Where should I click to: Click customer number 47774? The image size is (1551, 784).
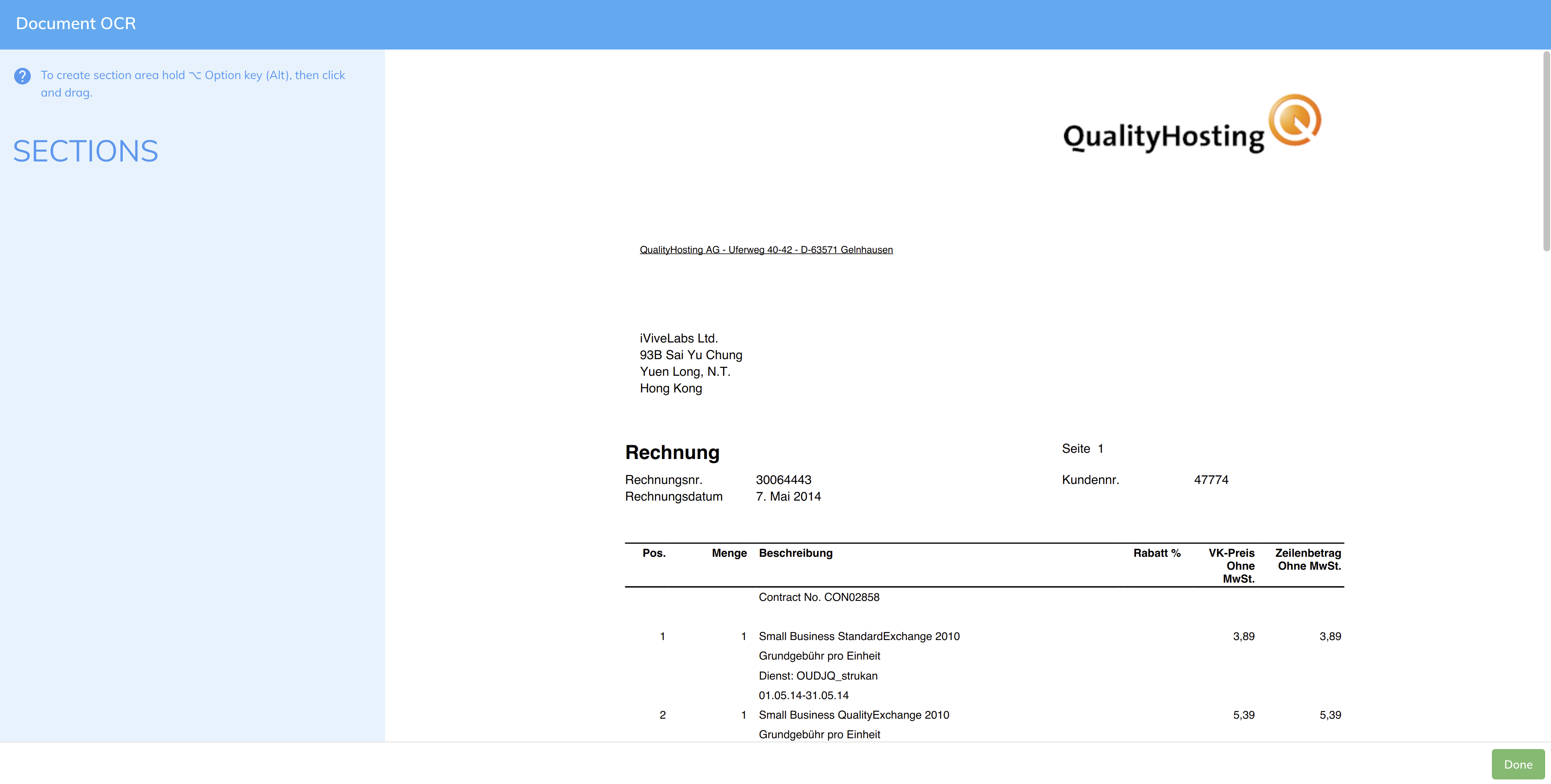tap(1211, 479)
